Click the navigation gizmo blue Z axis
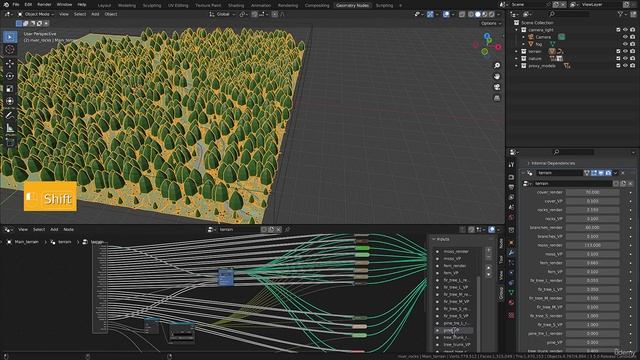 click(x=487, y=36)
